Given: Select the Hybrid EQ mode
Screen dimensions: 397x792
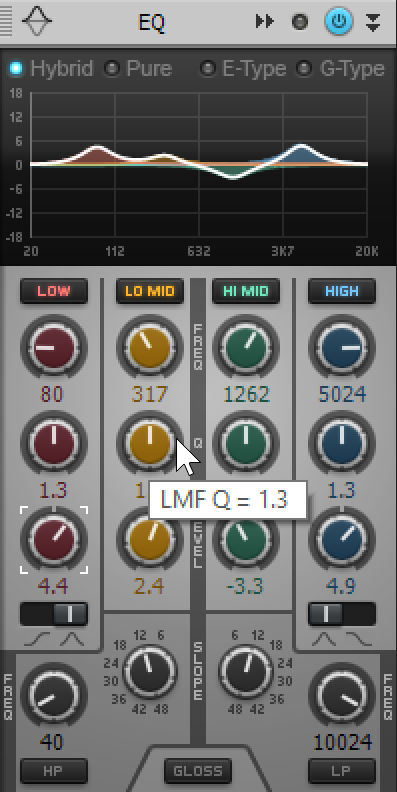Looking at the screenshot, I should [52, 68].
